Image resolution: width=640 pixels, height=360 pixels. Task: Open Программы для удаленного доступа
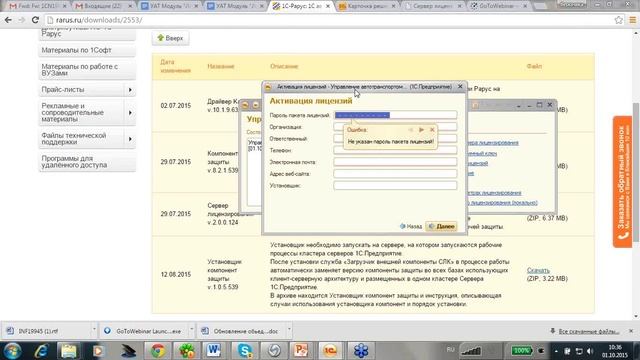point(87,162)
